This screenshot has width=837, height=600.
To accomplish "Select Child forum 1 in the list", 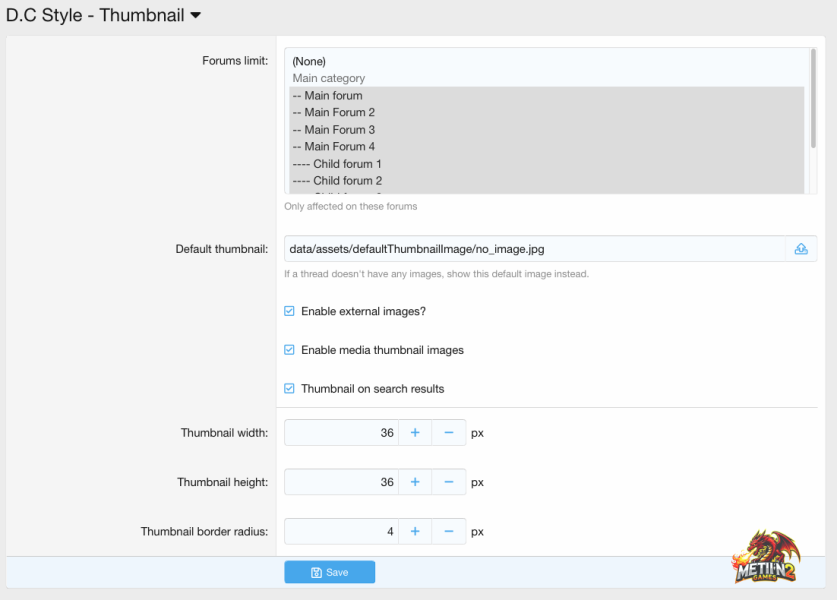I will pyautogui.click(x=547, y=164).
